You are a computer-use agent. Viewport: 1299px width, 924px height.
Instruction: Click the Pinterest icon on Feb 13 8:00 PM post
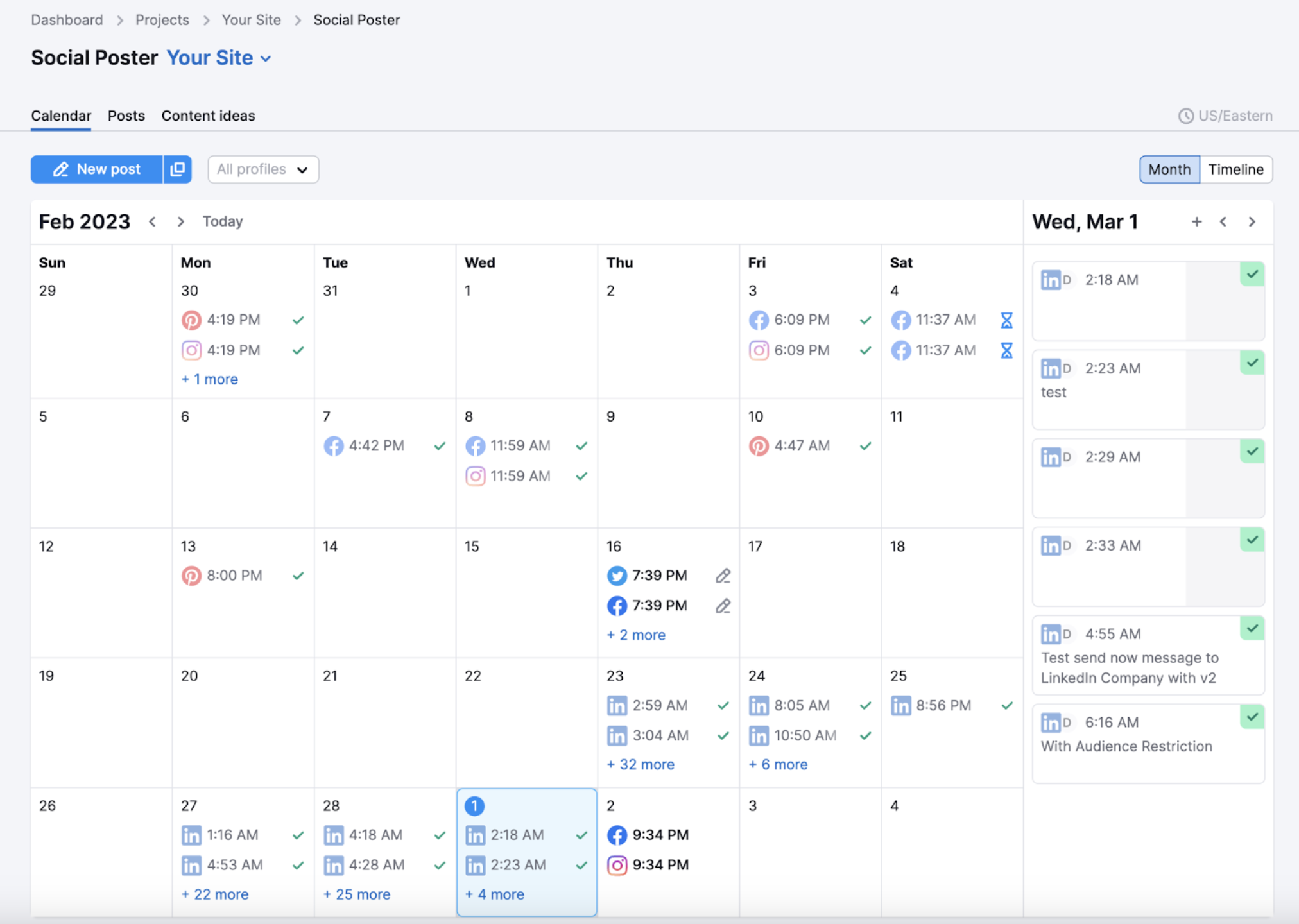(x=191, y=576)
